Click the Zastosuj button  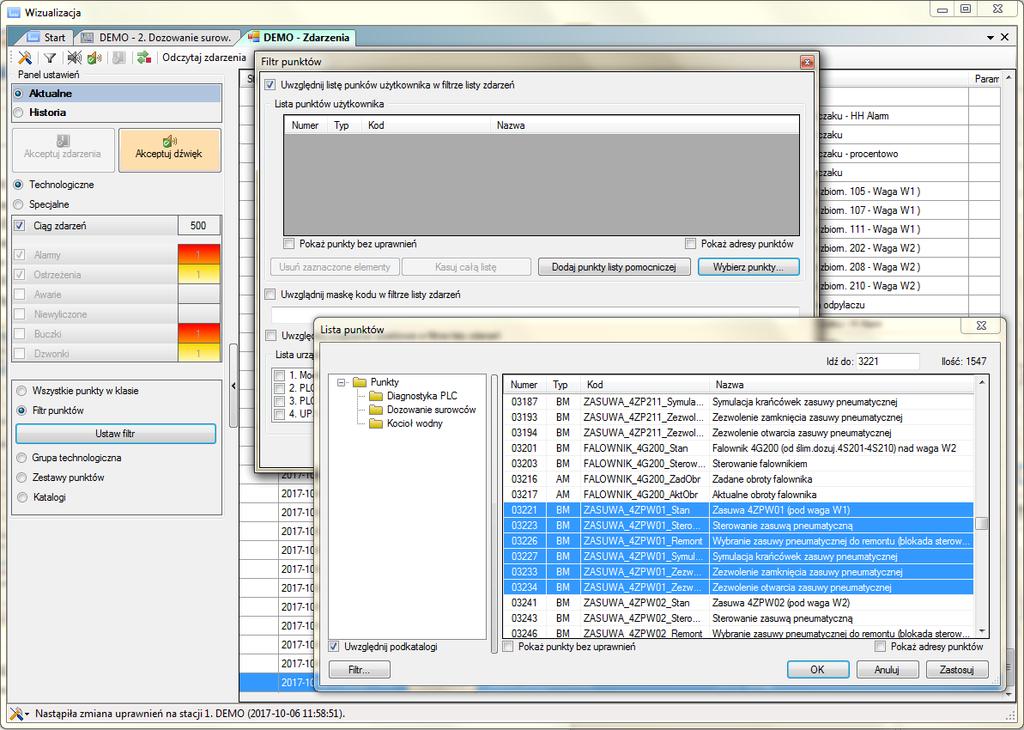pyautogui.click(x=957, y=669)
